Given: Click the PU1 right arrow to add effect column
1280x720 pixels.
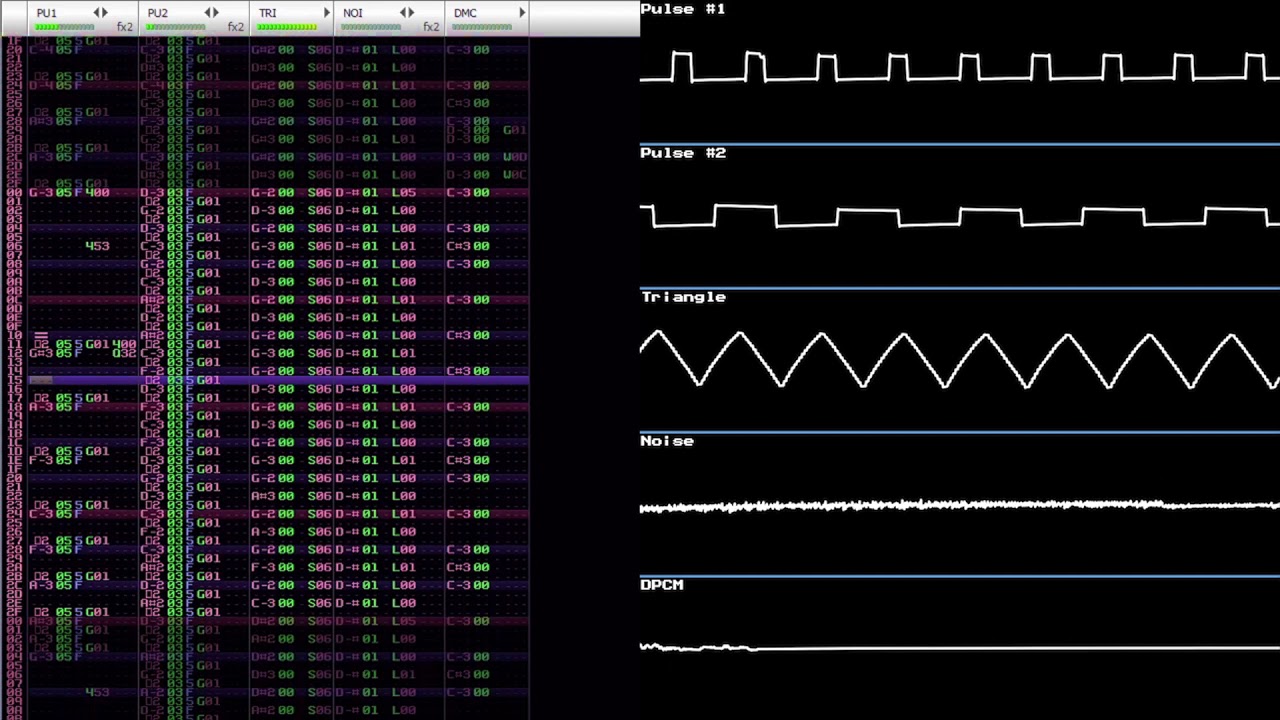Looking at the screenshot, I should click(x=105, y=13).
